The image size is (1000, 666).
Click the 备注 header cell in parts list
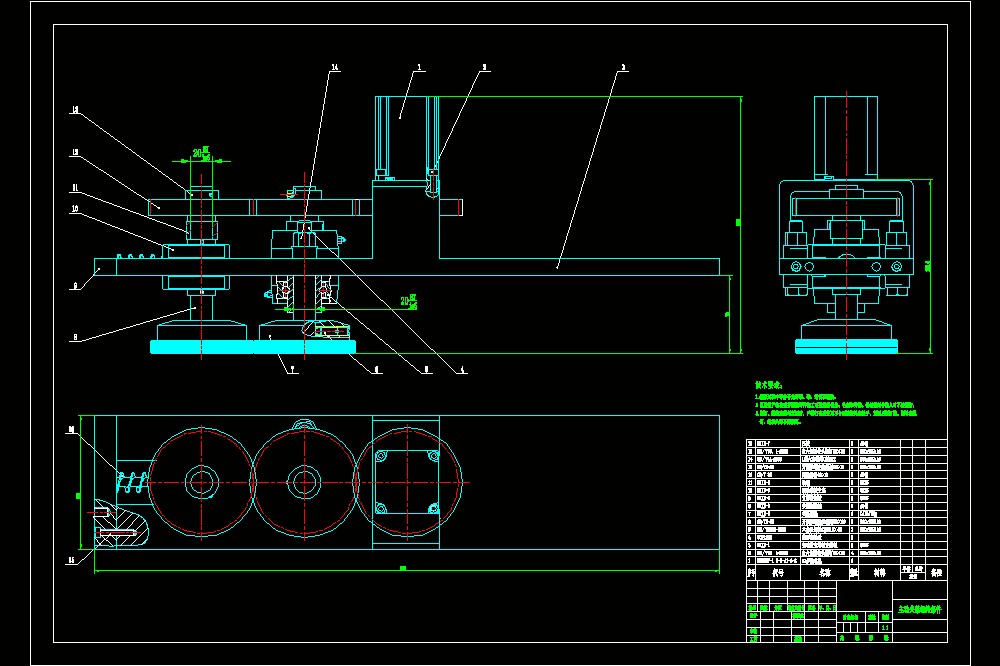point(936,573)
